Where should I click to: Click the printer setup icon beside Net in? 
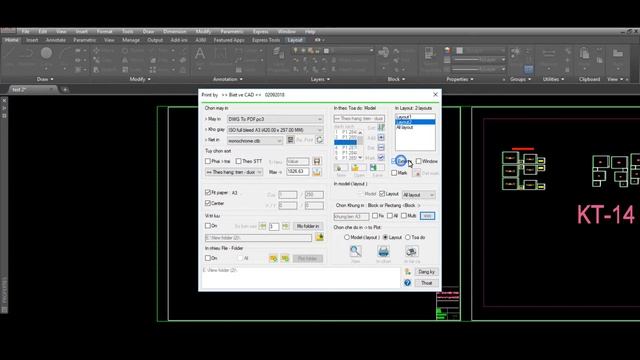[290, 140]
